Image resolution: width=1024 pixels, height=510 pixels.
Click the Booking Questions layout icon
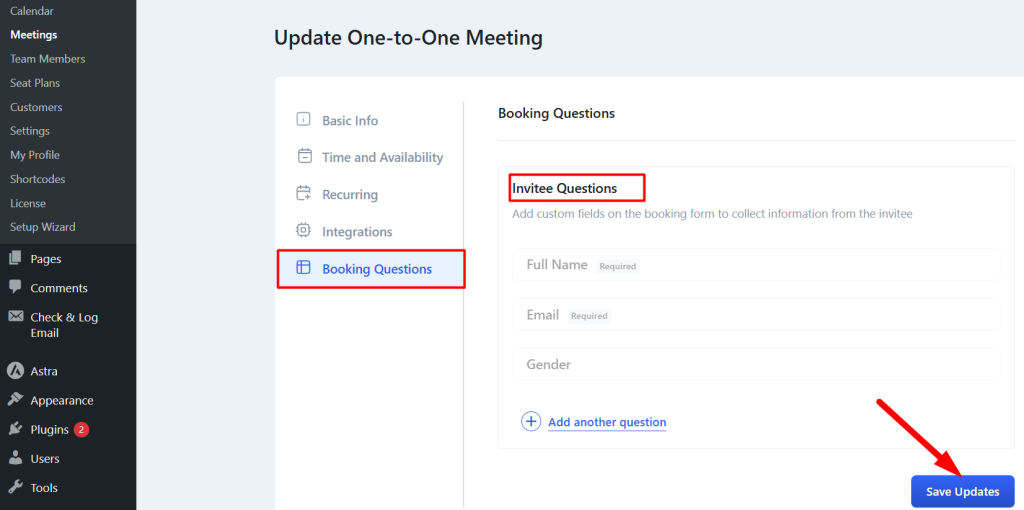[x=303, y=268]
